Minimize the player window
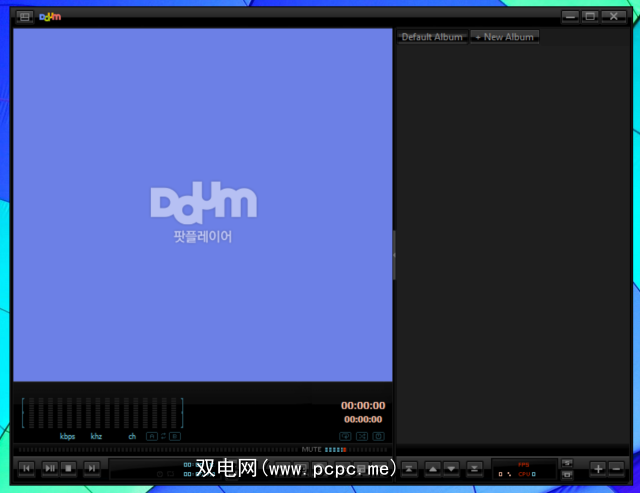 pos(570,17)
